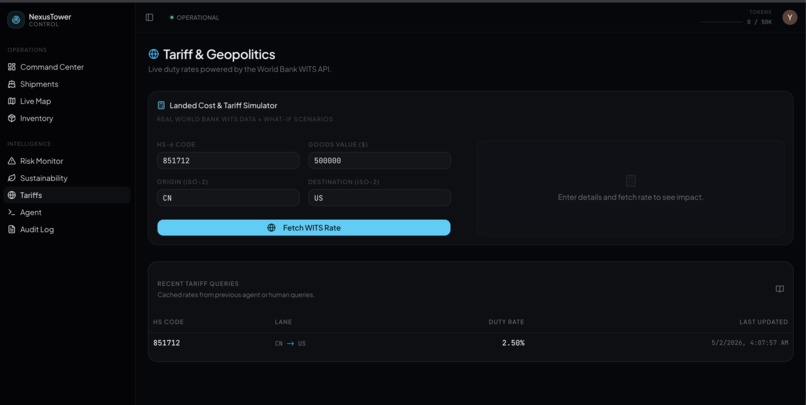
Task: Open Audit Log page
Action: [x=67, y=229]
